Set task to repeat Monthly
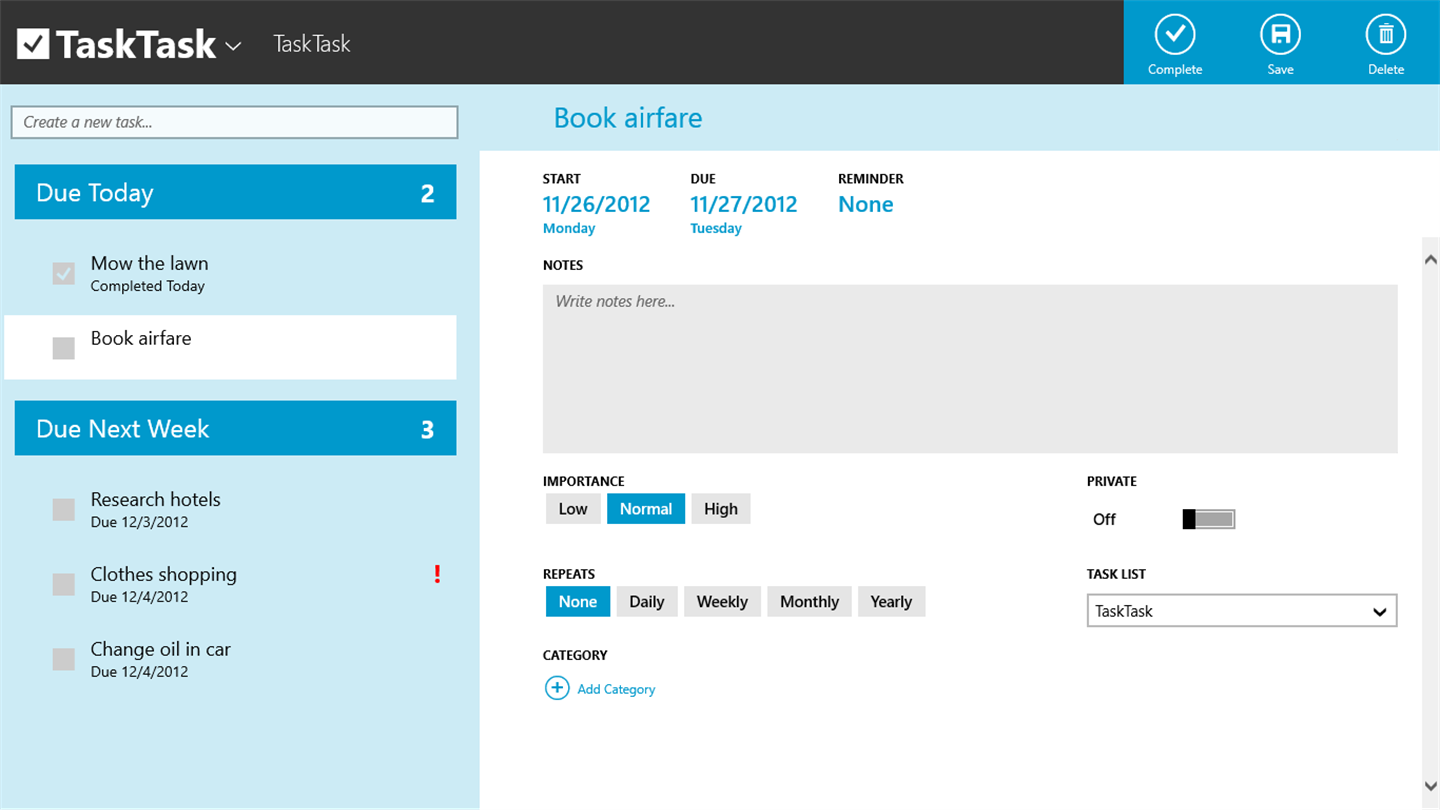This screenshot has width=1440, height=810. pyautogui.click(x=810, y=601)
